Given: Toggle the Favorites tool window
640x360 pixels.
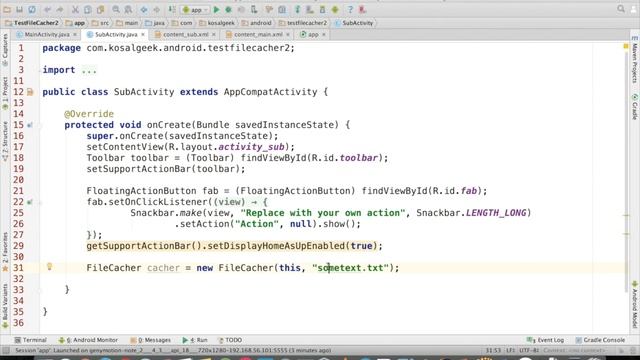Looking at the screenshot, I should tap(5, 251).
